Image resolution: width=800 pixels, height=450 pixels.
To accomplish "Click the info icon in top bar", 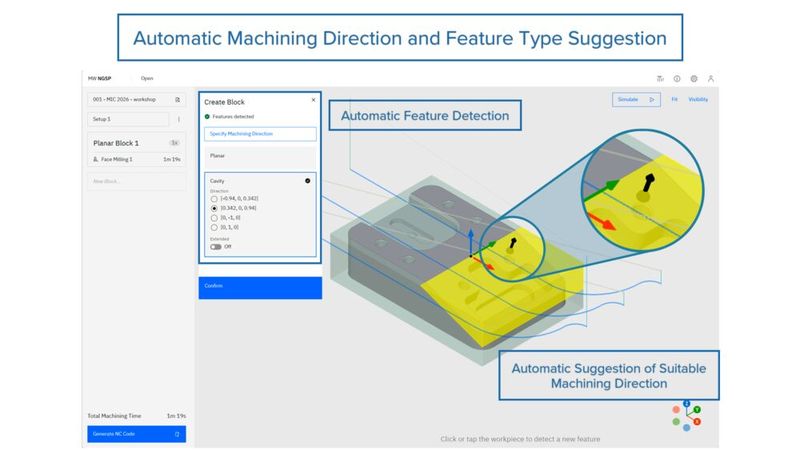I will (677, 79).
